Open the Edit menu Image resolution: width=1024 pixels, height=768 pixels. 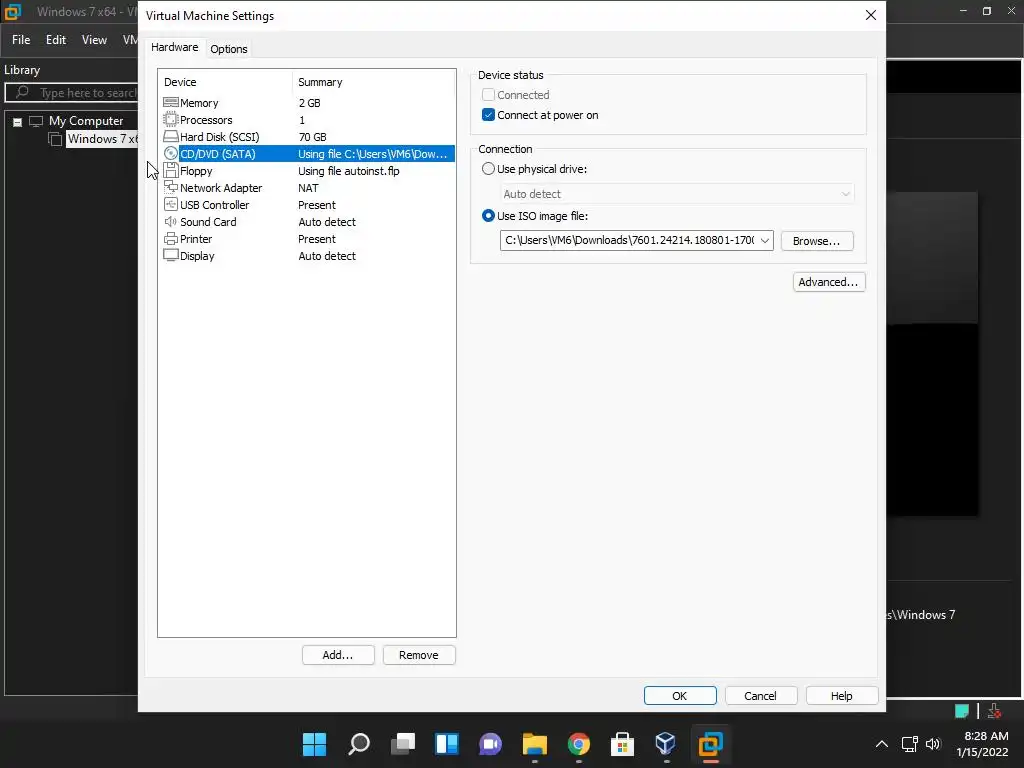(x=56, y=40)
